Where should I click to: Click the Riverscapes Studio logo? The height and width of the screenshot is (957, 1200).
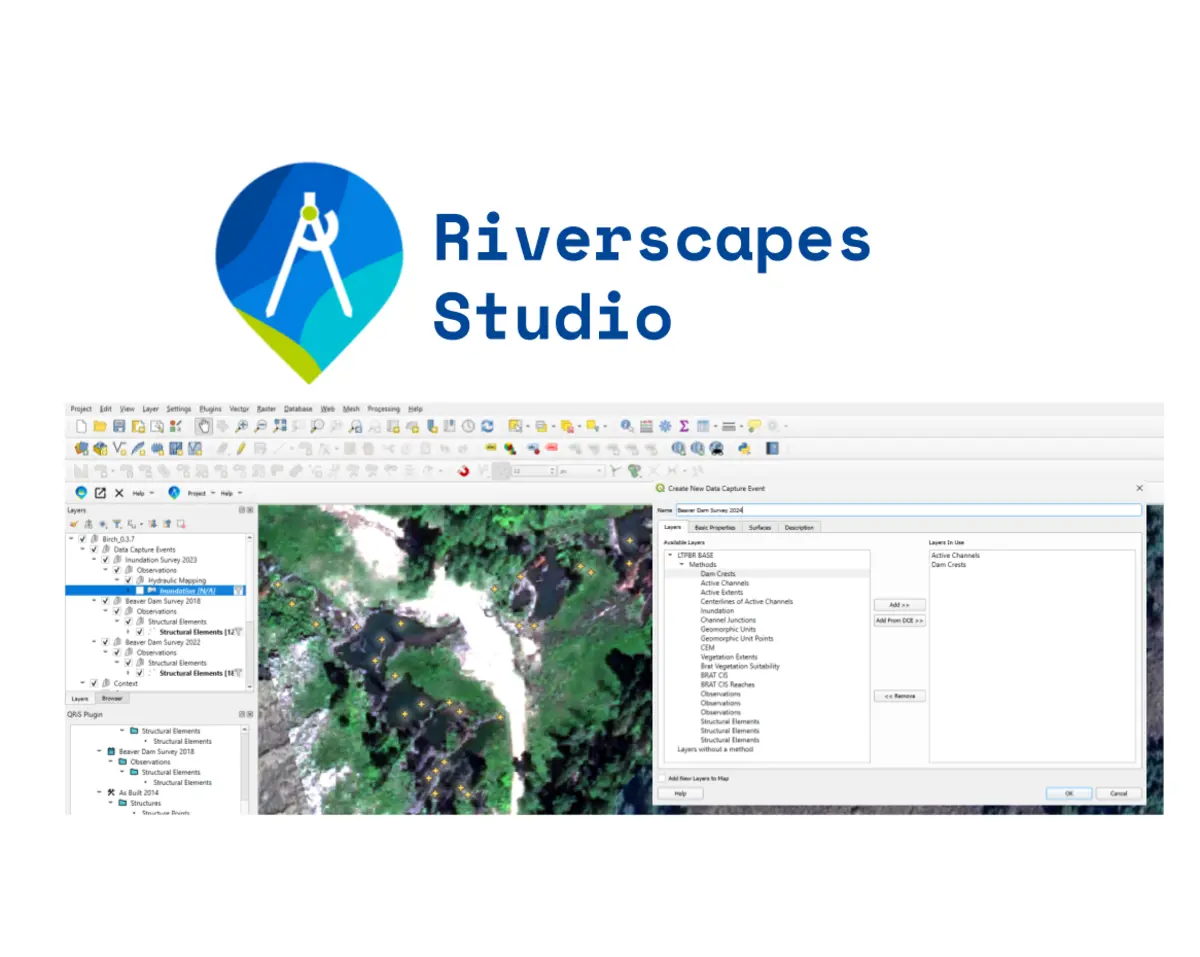click(x=309, y=268)
